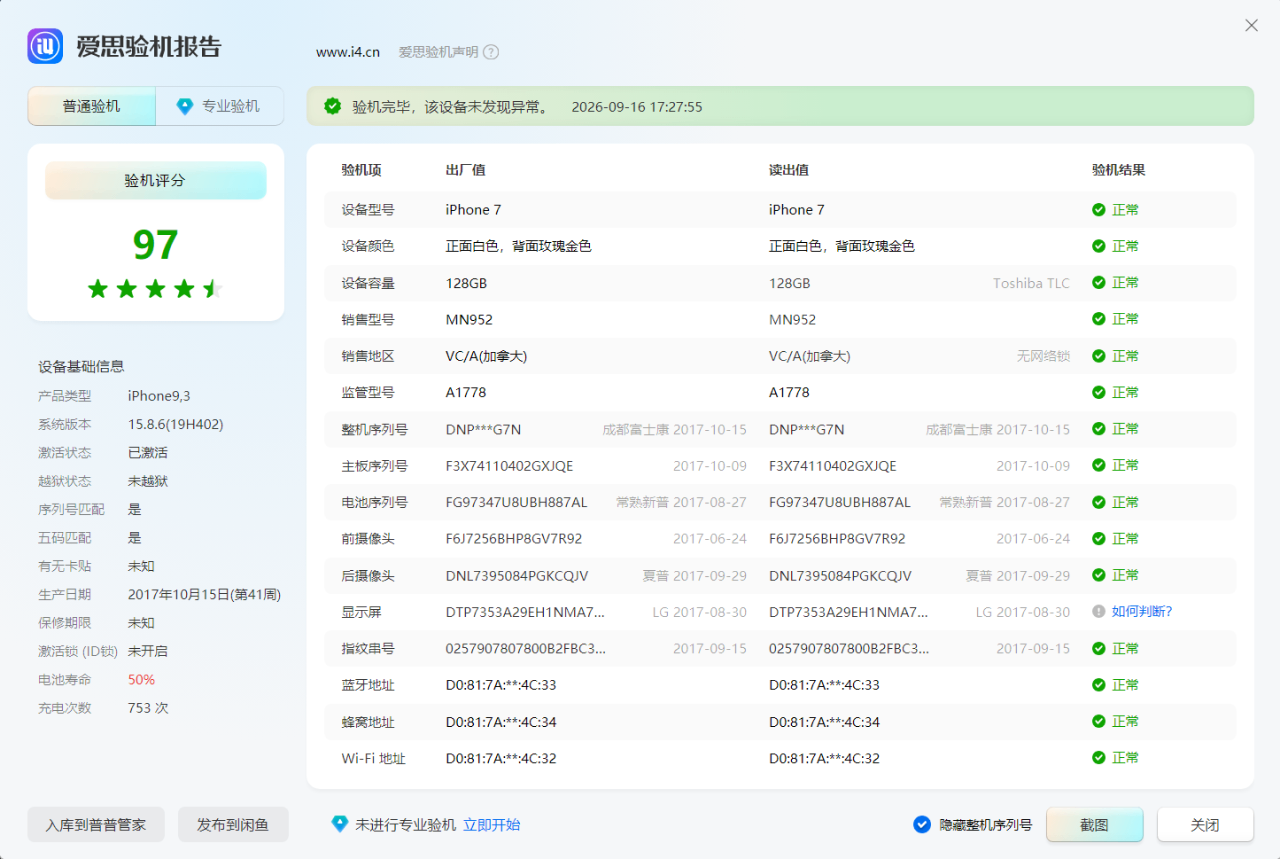Screen dimensions: 1280x859
Task: Click green check icon in 前摄像头 row
Action: click(1098, 538)
